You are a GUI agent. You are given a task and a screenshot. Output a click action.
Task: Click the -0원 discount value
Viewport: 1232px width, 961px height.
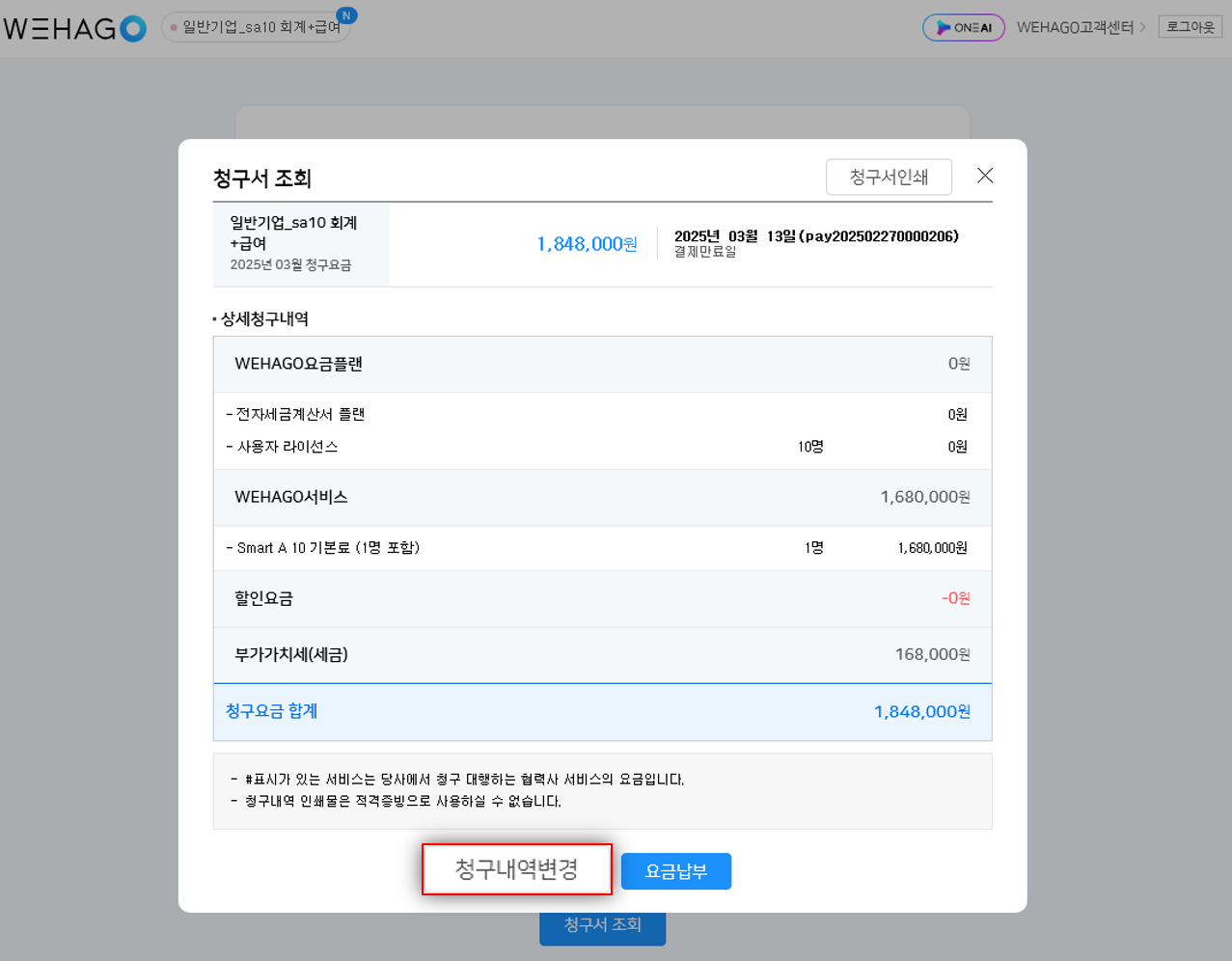coord(955,598)
